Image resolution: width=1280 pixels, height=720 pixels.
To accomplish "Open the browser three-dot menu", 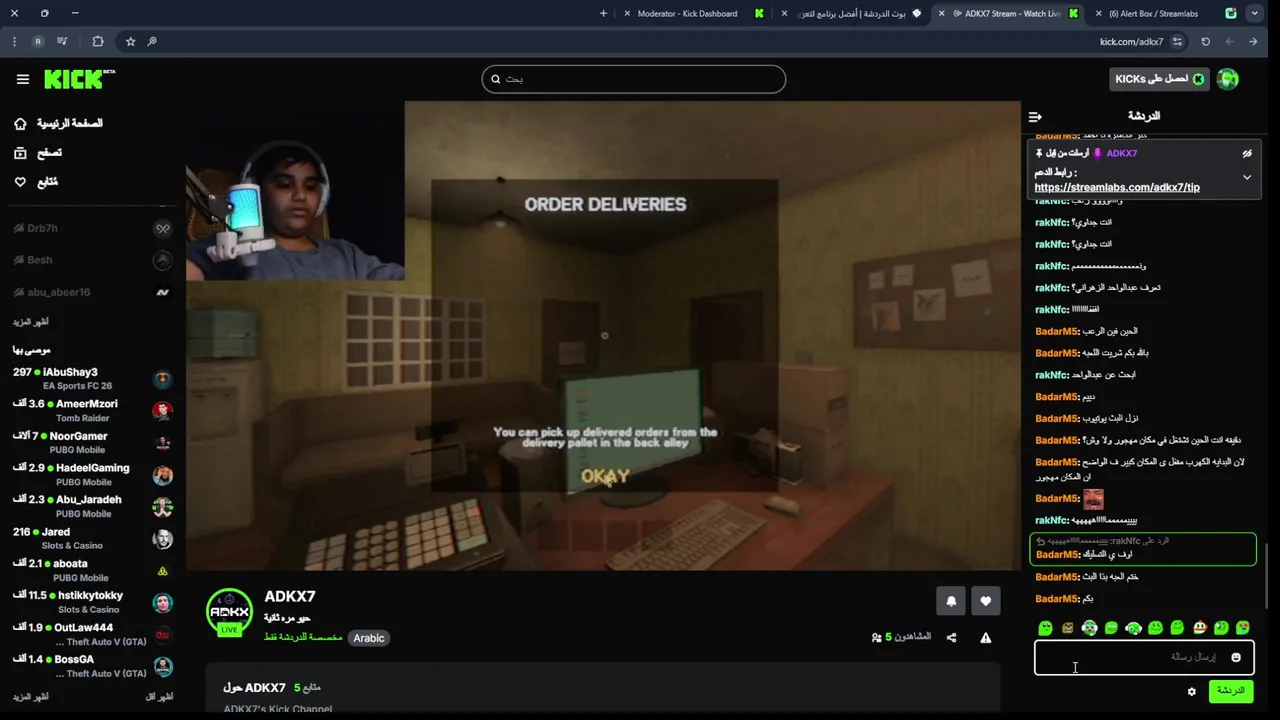I will 14,42.
